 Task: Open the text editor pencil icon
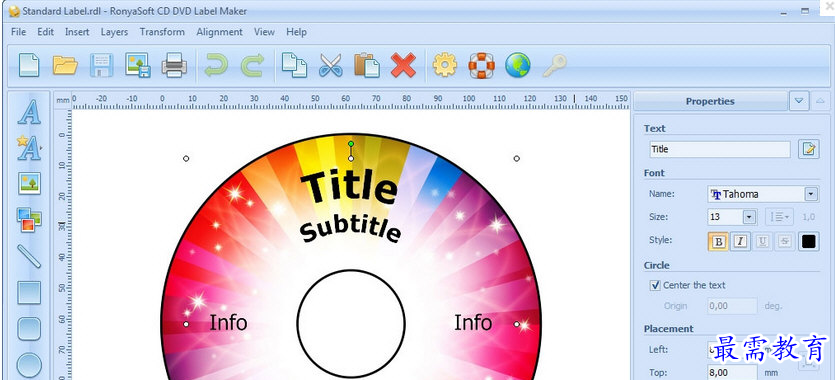click(x=809, y=149)
